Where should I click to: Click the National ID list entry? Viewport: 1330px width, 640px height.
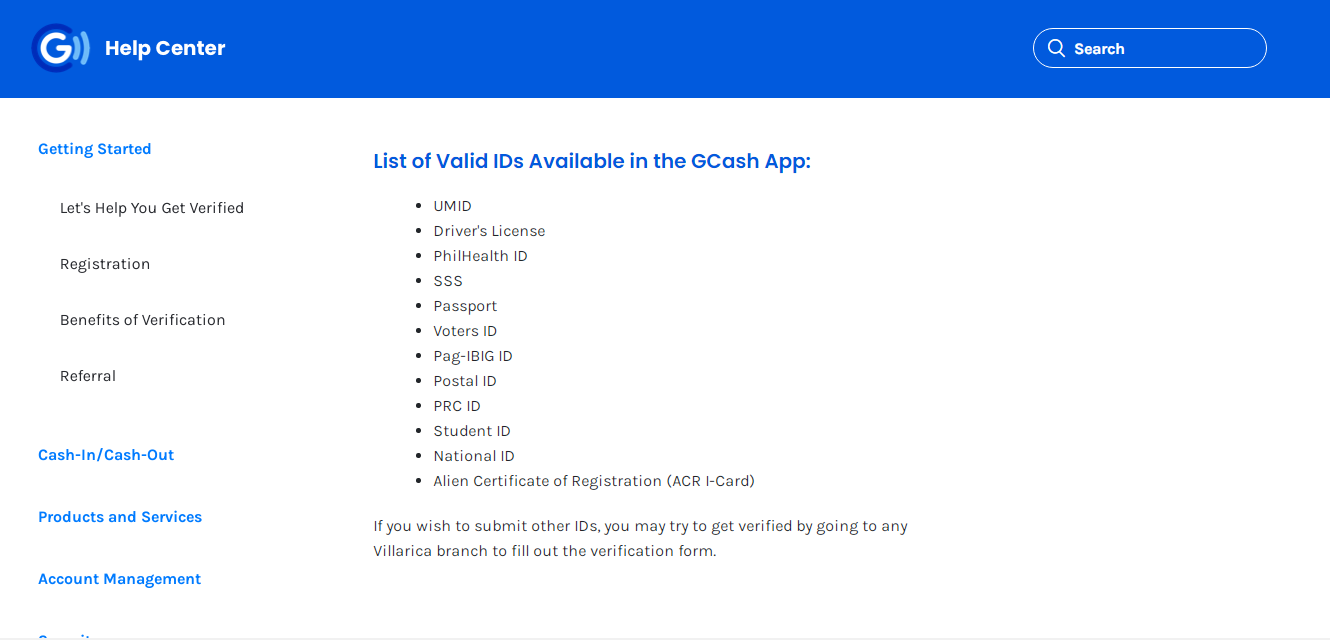[474, 456]
